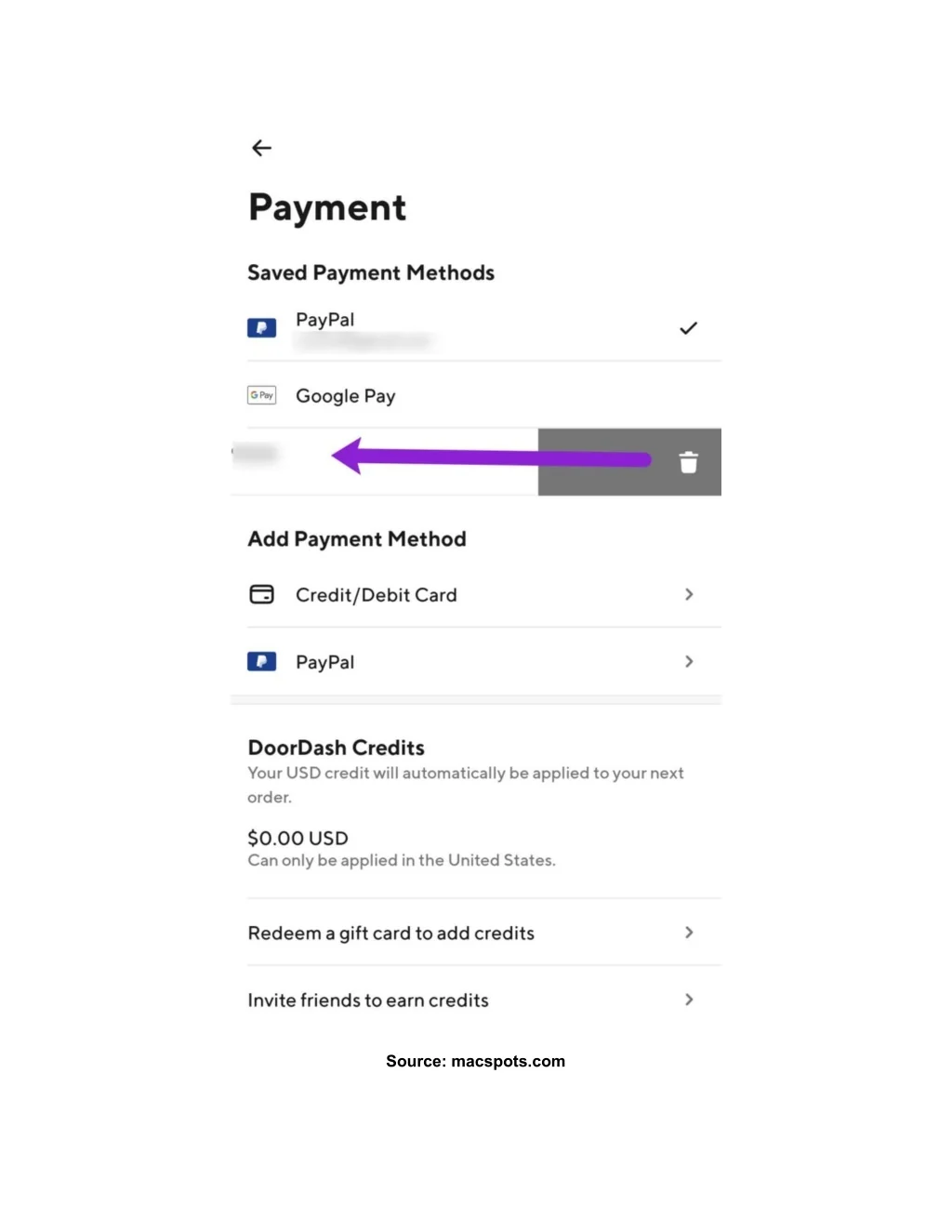Click the PayPal logo in saved methods
Viewport: 952px width, 1232px height.
261,328
